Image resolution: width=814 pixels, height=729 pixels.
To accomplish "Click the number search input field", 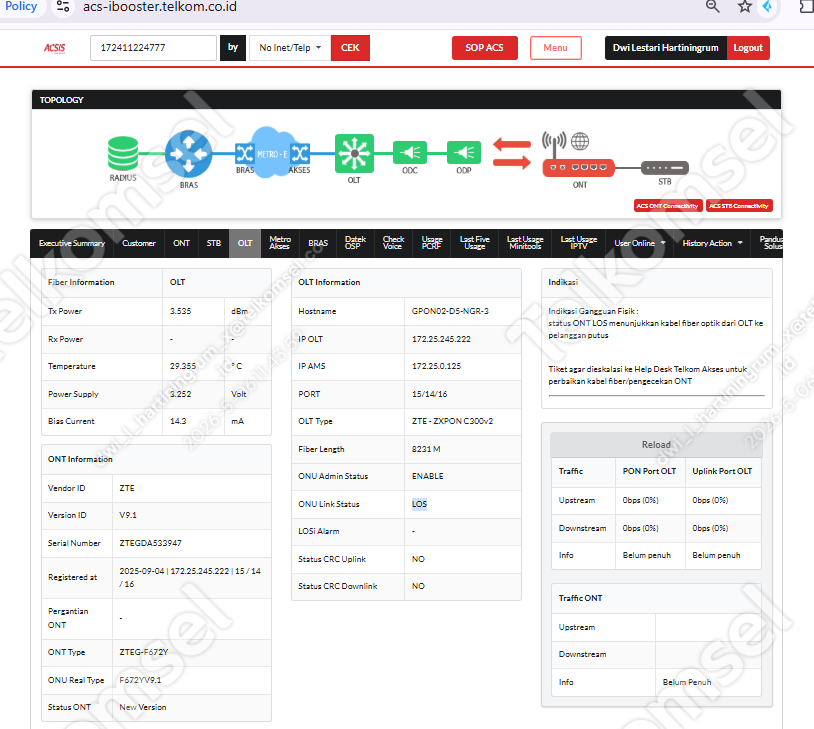I will coord(153,48).
